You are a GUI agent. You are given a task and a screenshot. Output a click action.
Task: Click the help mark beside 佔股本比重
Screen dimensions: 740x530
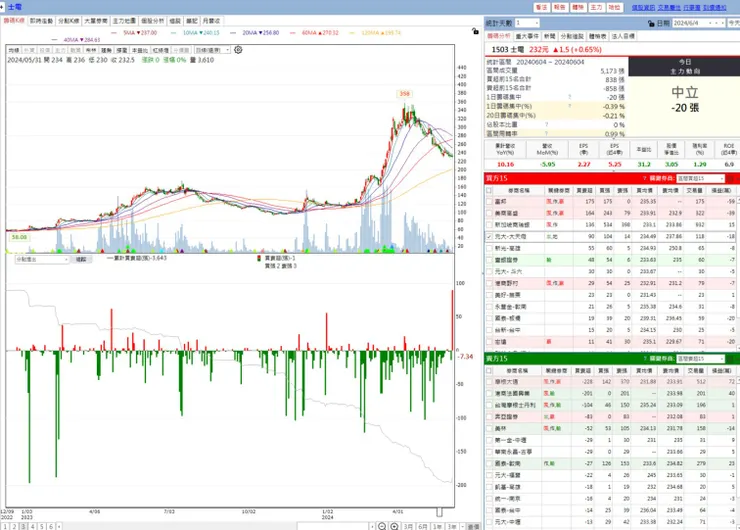pos(547,125)
